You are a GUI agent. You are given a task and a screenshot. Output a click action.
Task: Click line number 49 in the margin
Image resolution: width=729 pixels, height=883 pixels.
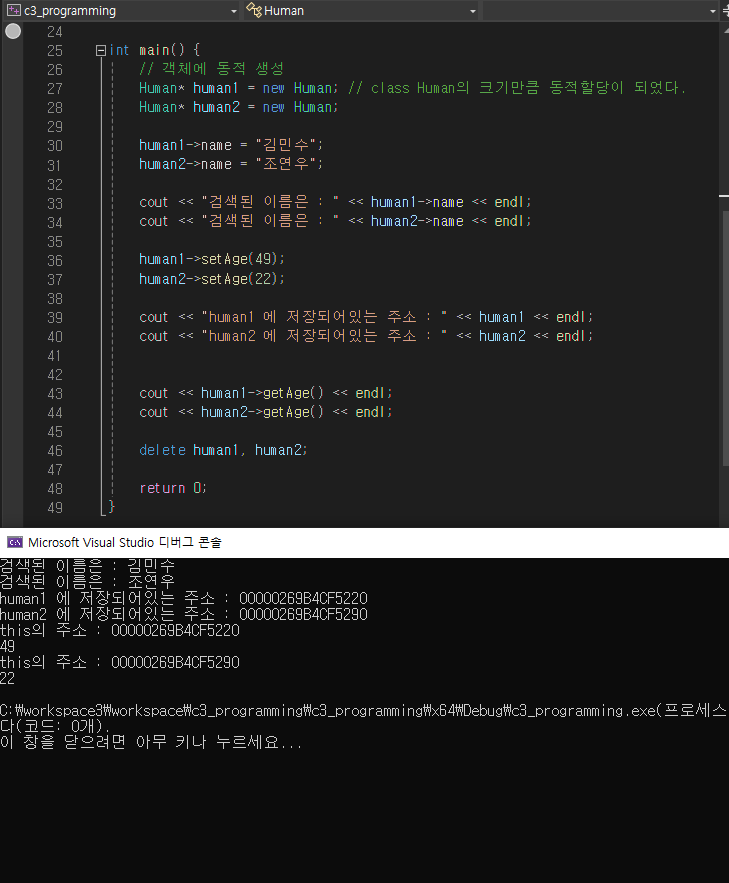(55, 508)
